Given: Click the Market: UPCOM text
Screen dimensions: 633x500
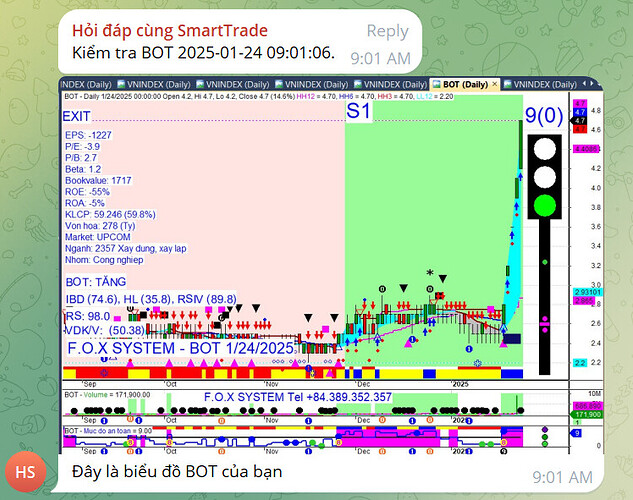Looking at the screenshot, I should (98, 237).
